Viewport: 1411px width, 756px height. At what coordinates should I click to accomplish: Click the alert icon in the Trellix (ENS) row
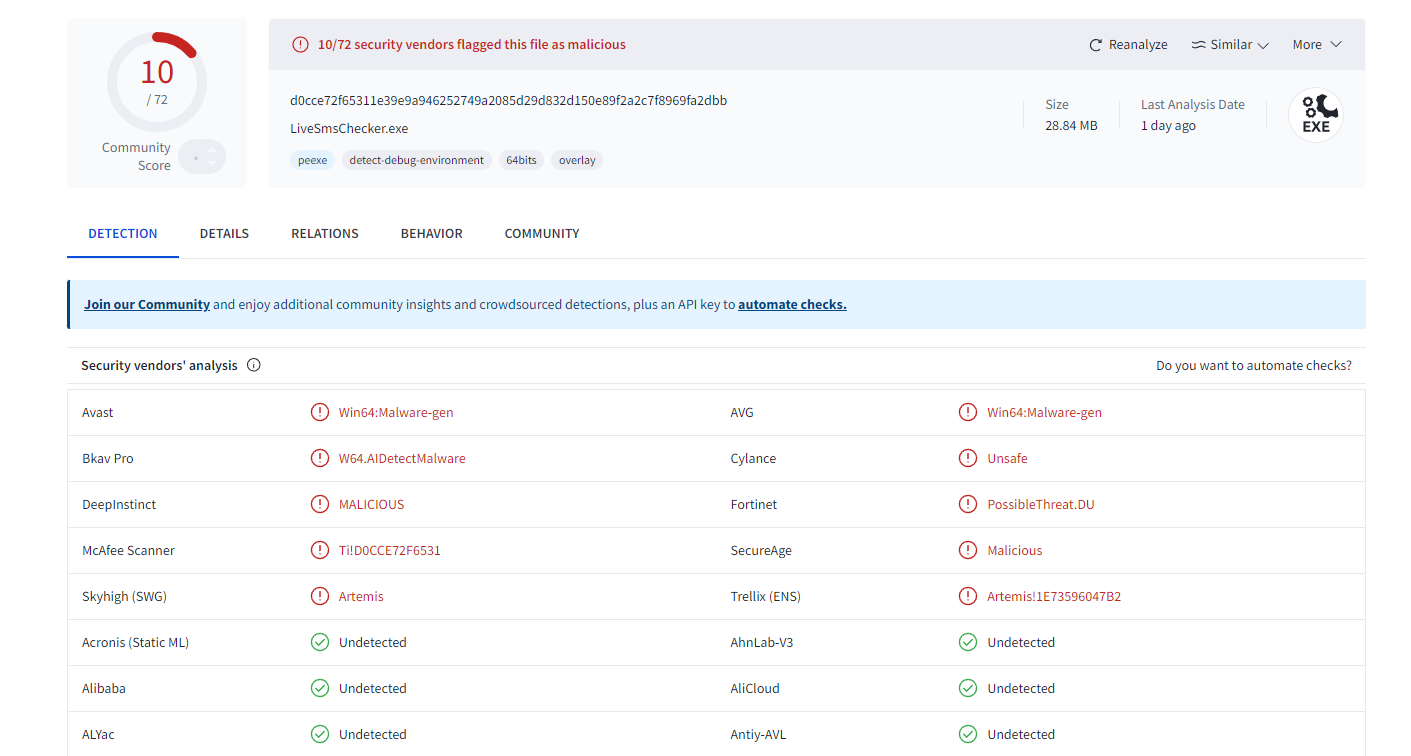click(x=967, y=596)
